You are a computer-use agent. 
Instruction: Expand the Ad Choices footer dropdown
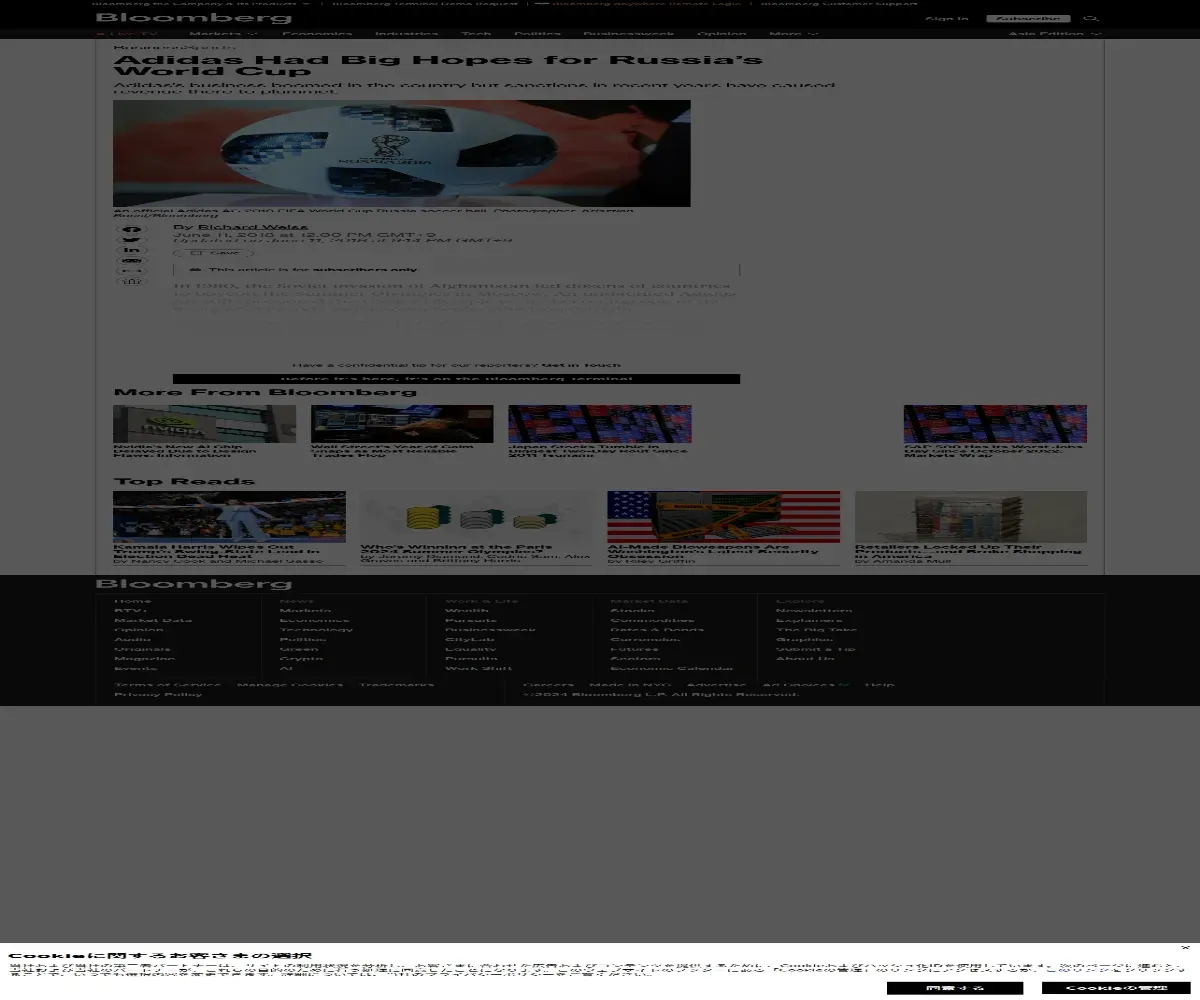pos(806,685)
